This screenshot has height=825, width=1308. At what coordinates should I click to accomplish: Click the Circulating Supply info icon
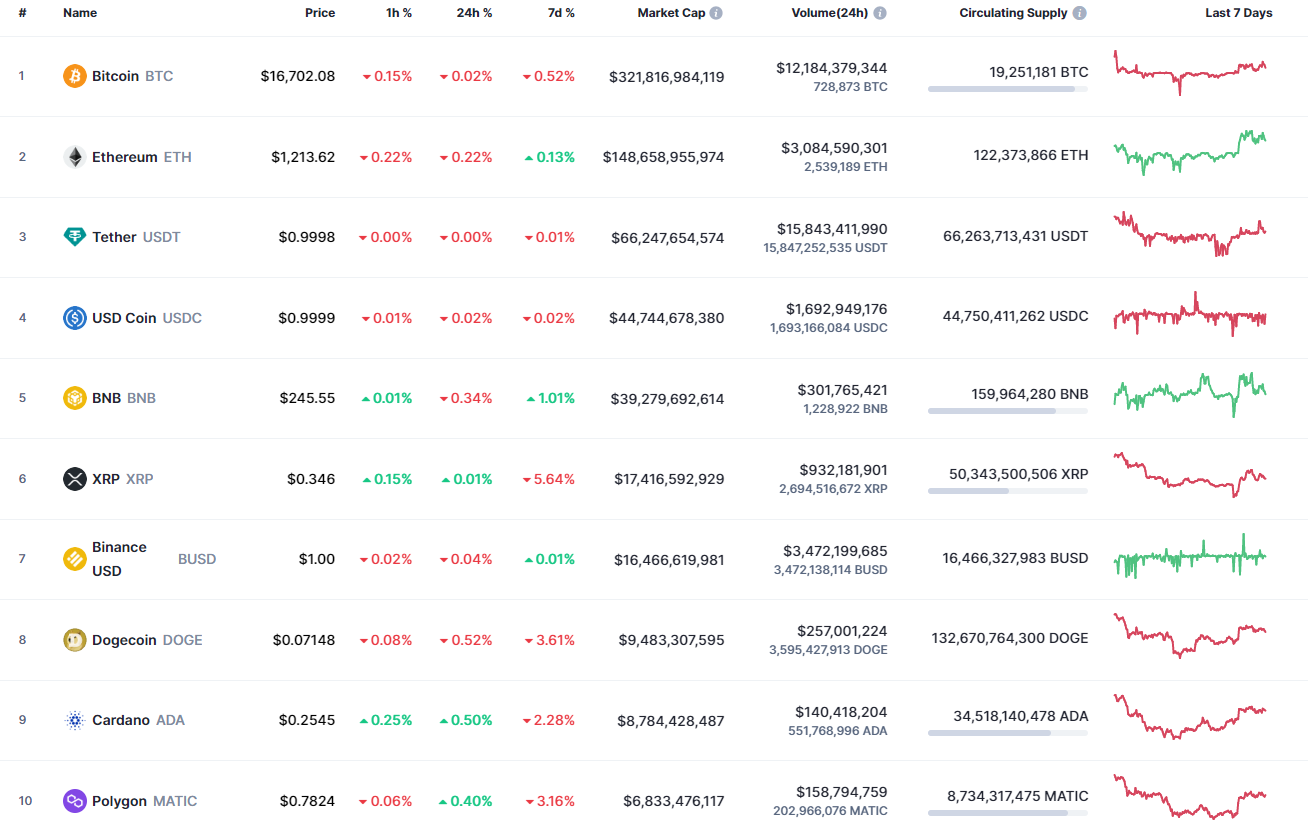[1078, 13]
